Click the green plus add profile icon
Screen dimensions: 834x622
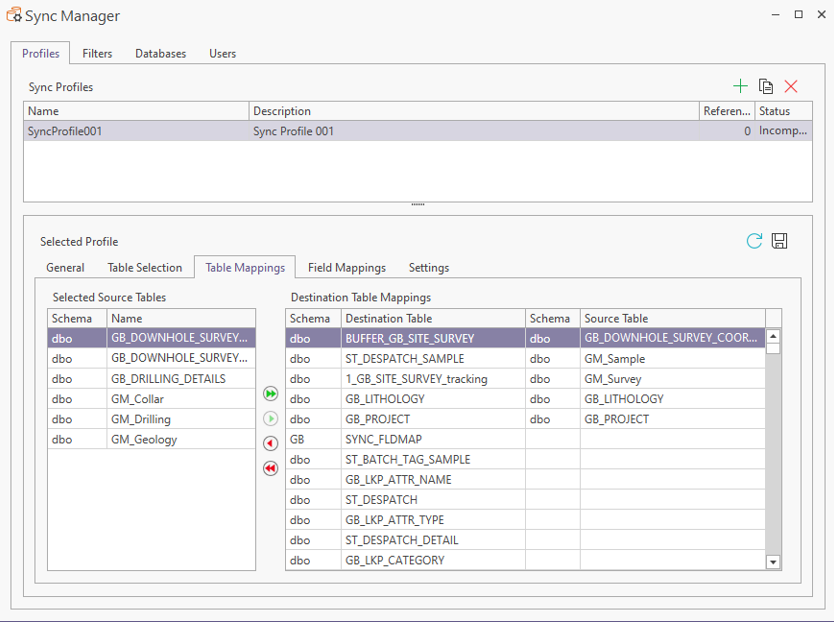[740, 87]
